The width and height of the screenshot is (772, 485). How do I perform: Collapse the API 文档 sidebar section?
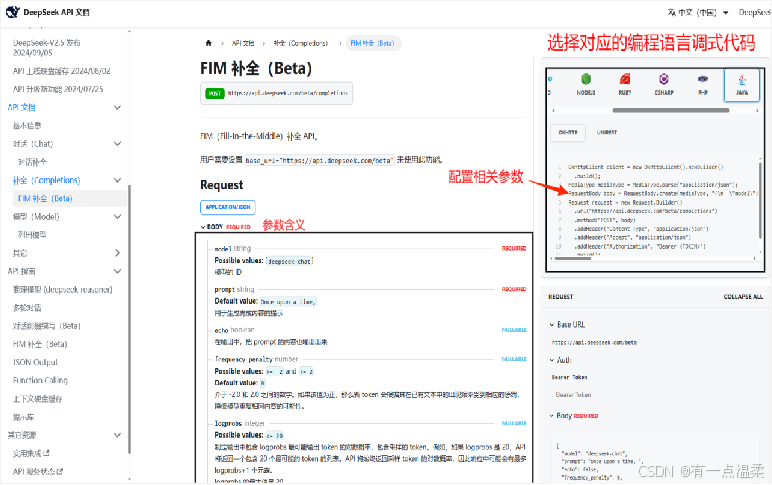coord(117,107)
